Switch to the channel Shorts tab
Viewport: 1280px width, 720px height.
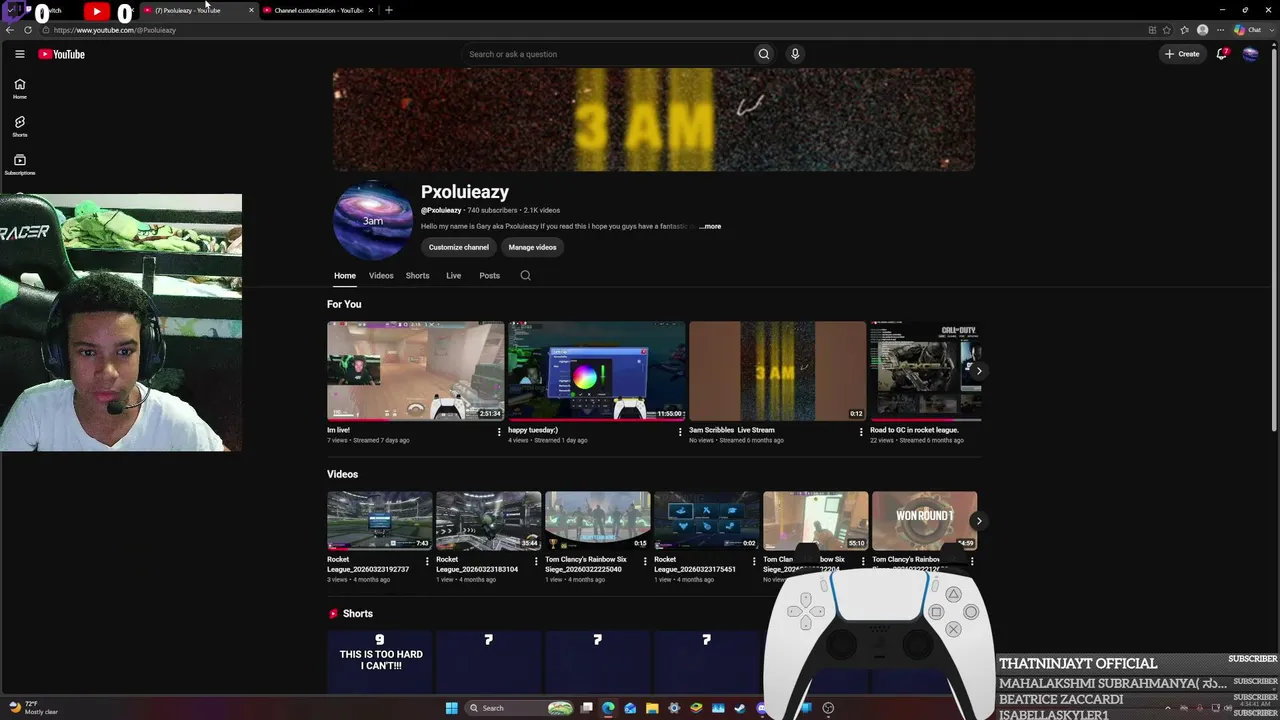point(417,276)
